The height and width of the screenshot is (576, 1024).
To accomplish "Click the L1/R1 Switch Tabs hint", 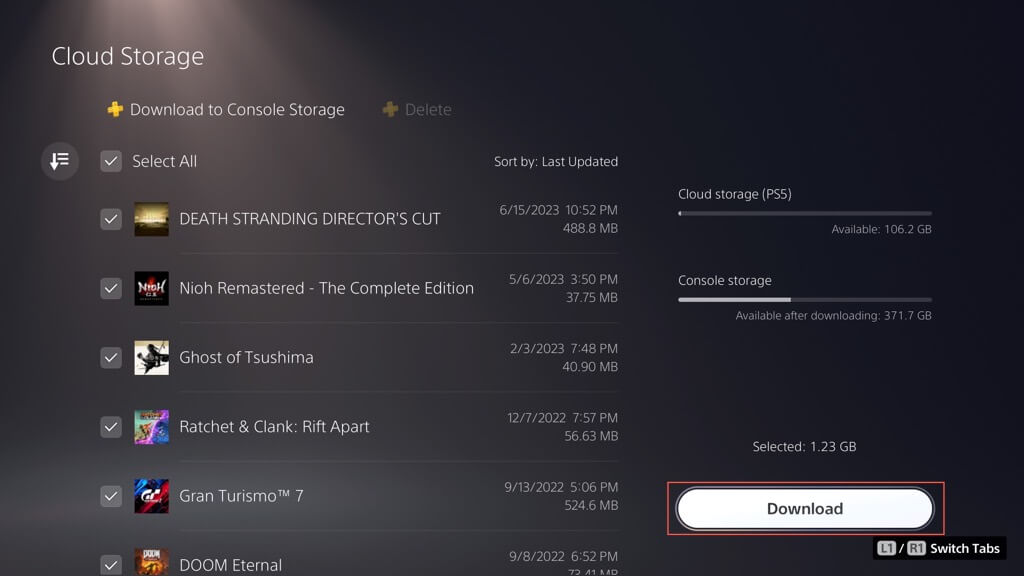I will pyautogui.click(x=938, y=548).
